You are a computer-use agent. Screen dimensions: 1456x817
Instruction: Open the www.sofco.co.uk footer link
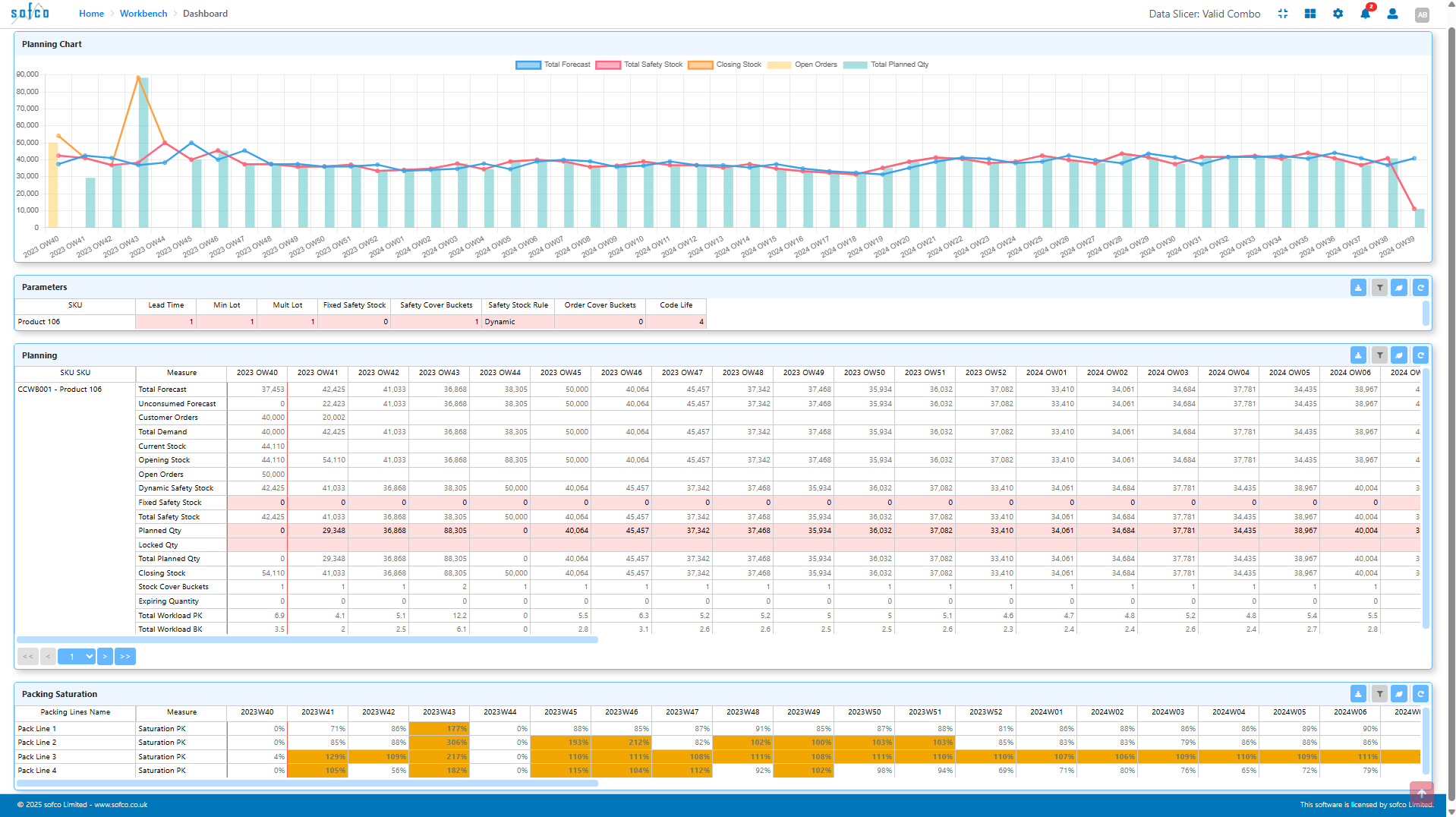click(x=120, y=804)
